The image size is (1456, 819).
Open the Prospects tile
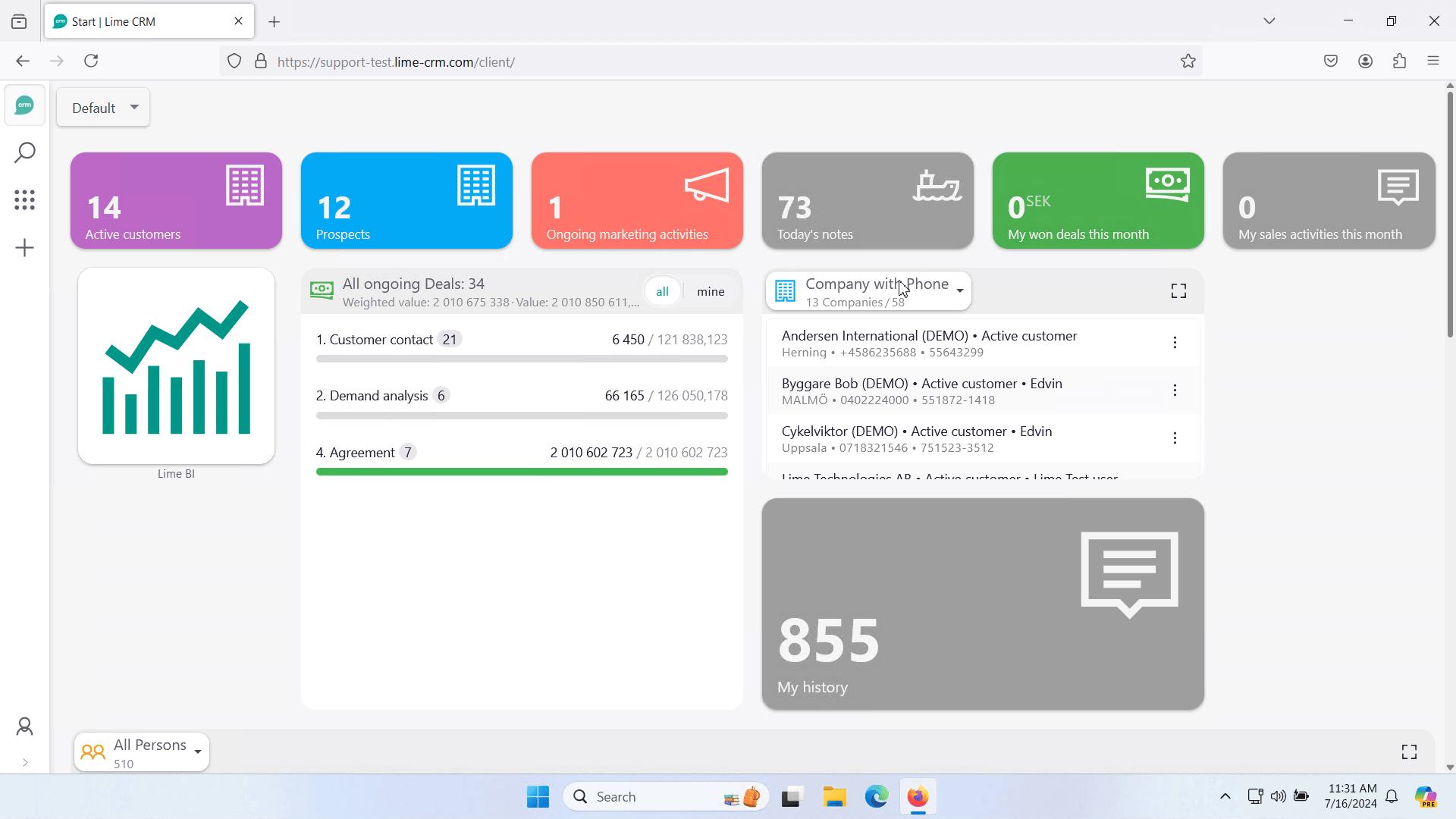pos(406,200)
